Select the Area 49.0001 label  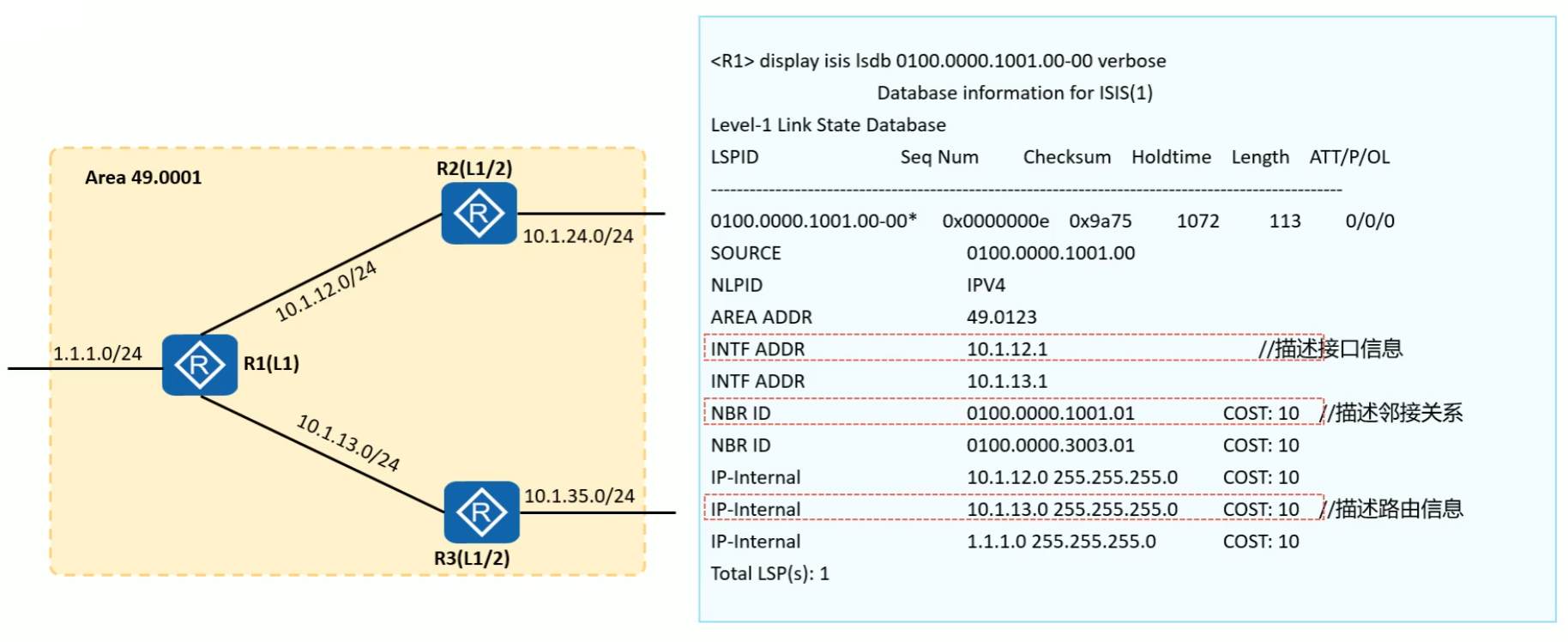tap(143, 178)
